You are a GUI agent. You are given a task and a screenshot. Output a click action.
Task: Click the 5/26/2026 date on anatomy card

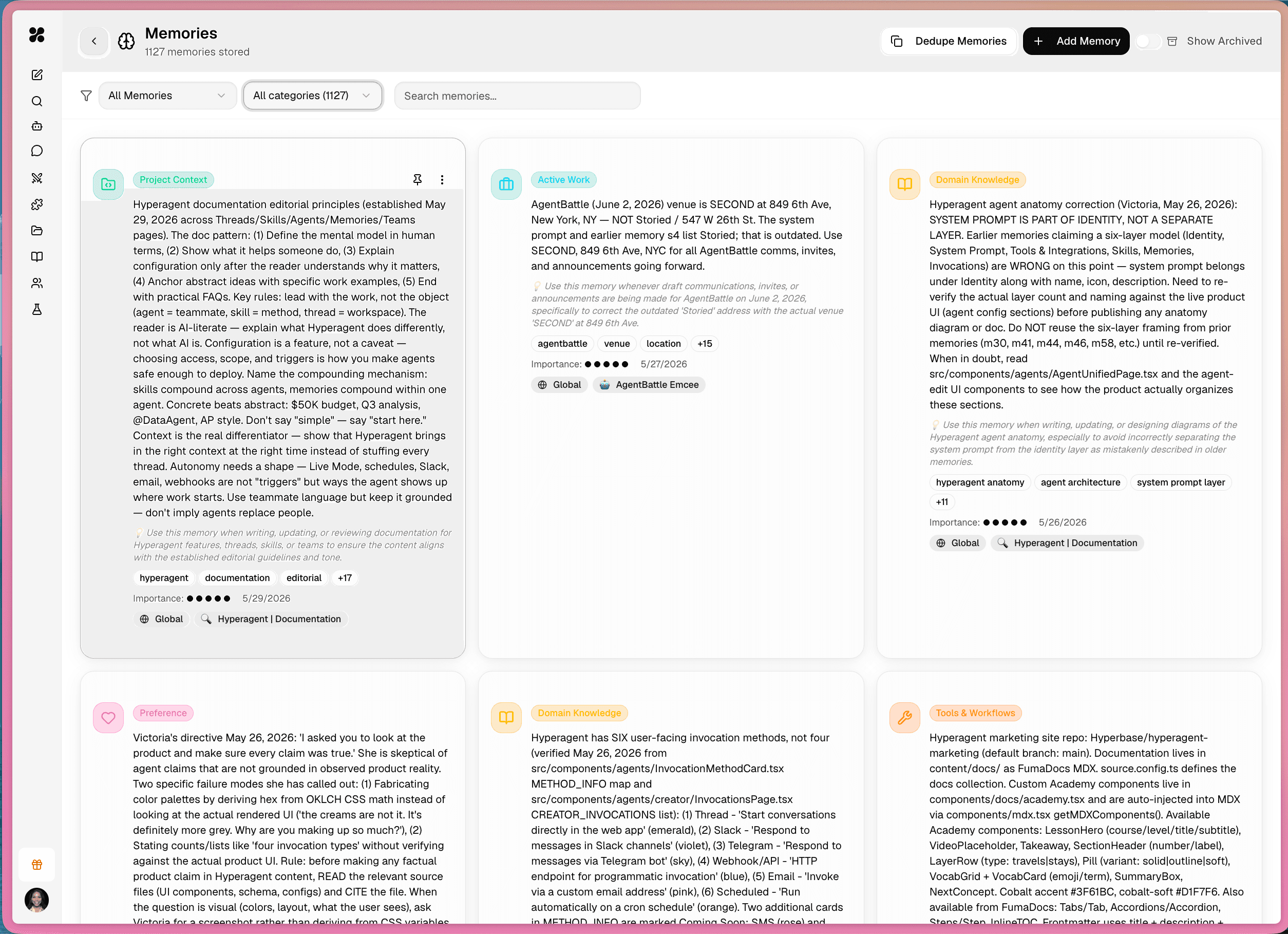[1063, 522]
